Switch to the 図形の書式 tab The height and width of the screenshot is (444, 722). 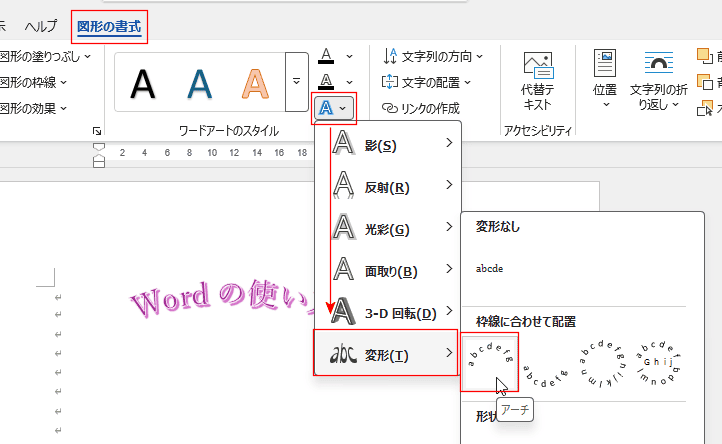(109, 25)
